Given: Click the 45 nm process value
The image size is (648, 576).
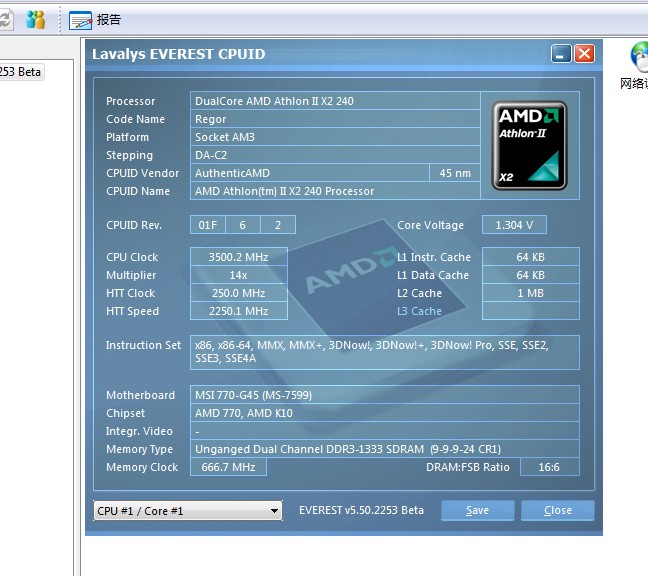Looking at the screenshot, I should click(455, 173).
